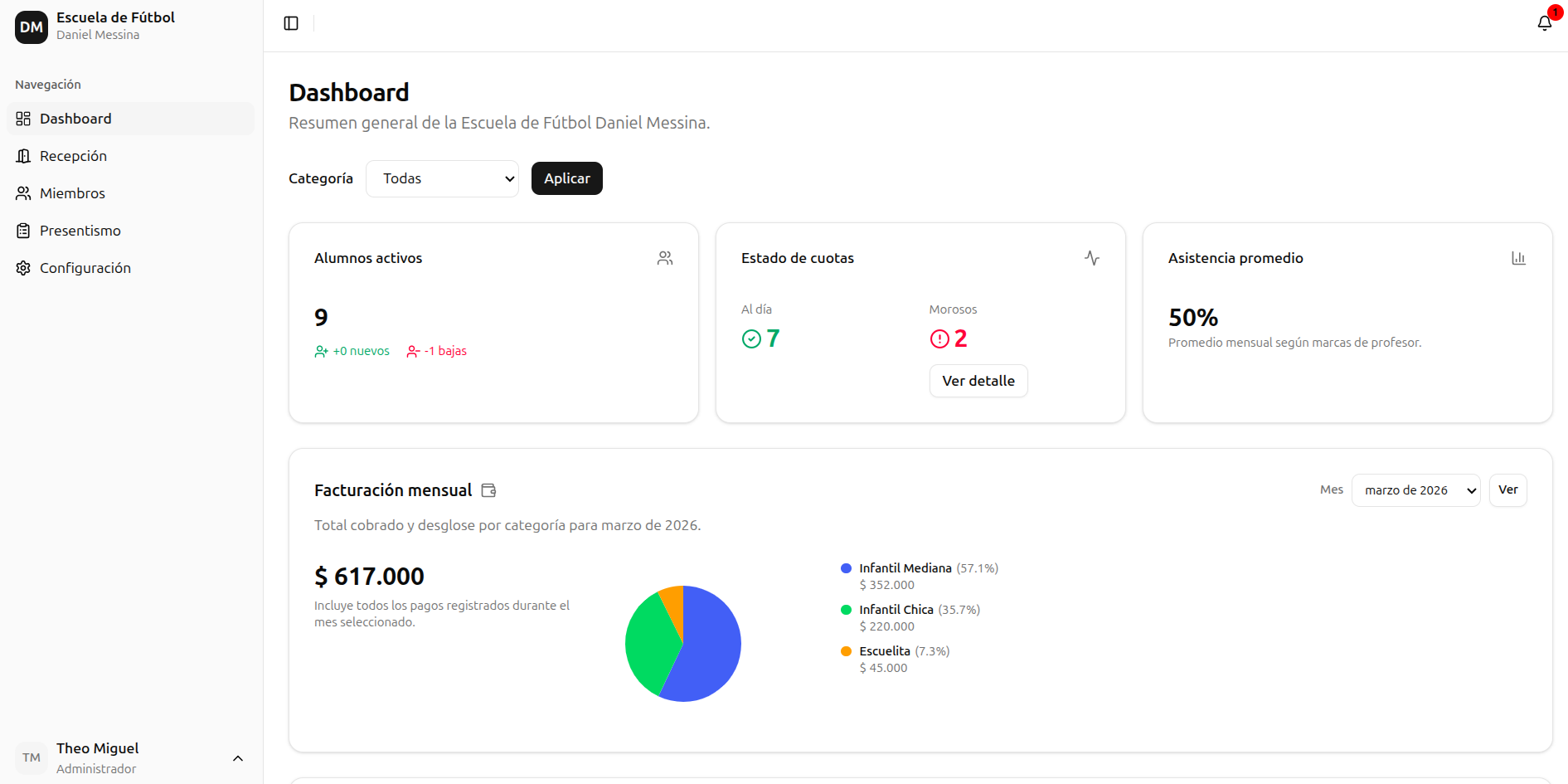1568x784 pixels.
Task: Click the DM school logo avatar
Action: pyautogui.click(x=31, y=26)
